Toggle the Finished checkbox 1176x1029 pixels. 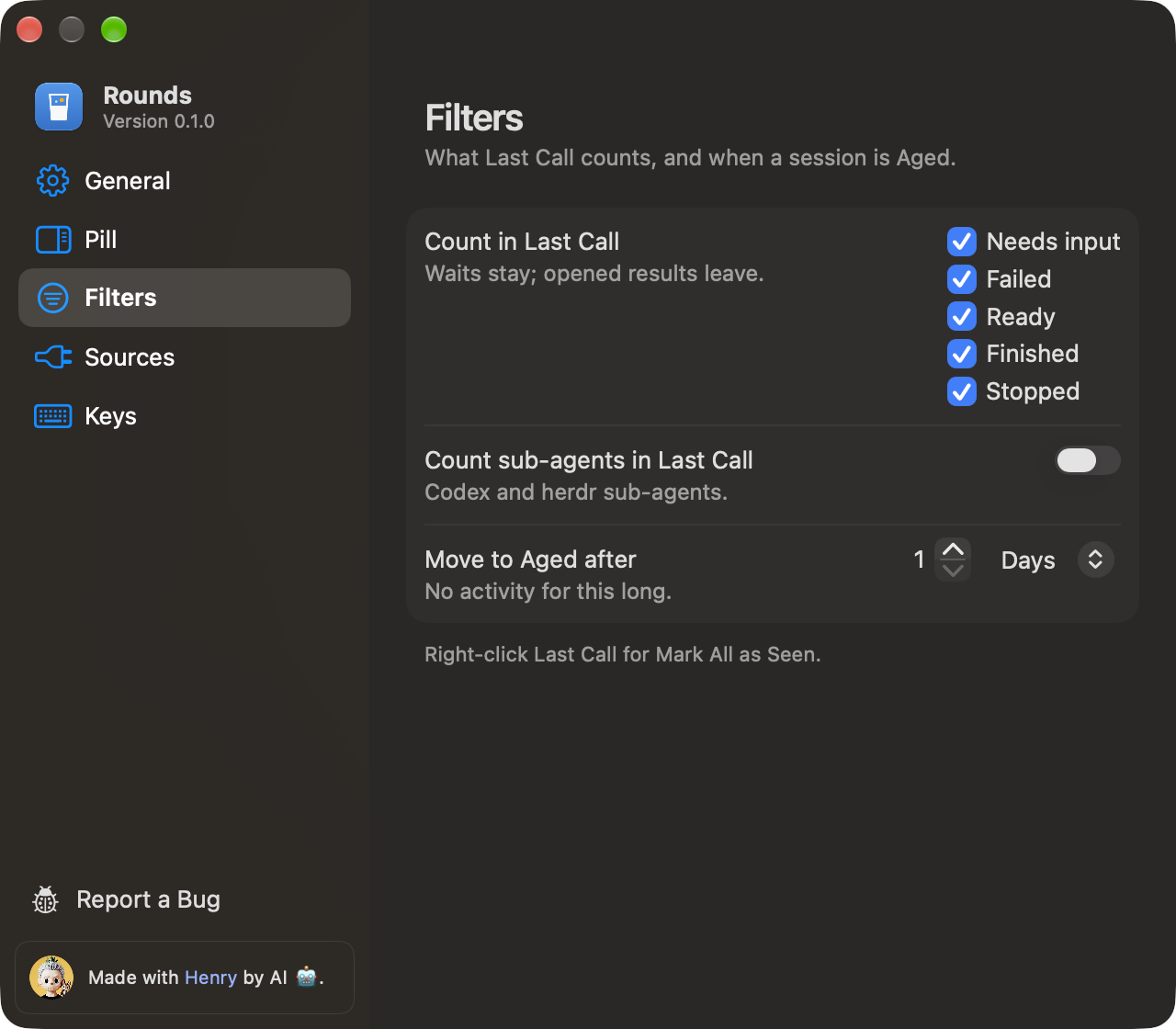pyautogui.click(x=962, y=354)
